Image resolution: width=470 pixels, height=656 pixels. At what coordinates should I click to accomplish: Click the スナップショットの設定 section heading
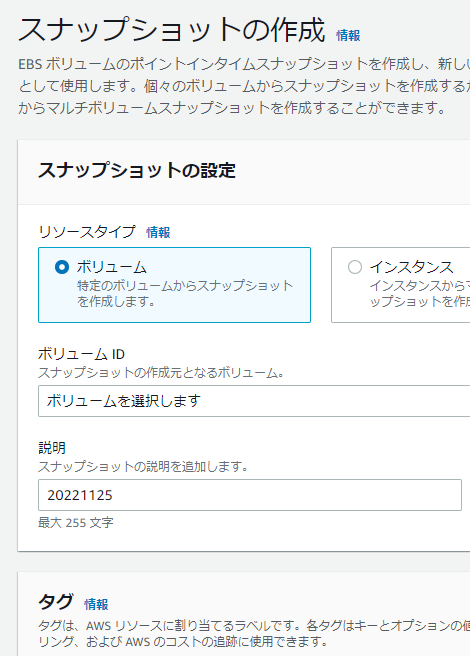pyautogui.click(x=137, y=171)
